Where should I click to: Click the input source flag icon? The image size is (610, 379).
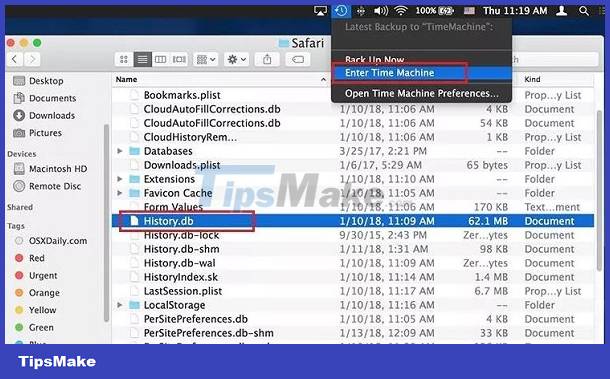pos(469,11)
